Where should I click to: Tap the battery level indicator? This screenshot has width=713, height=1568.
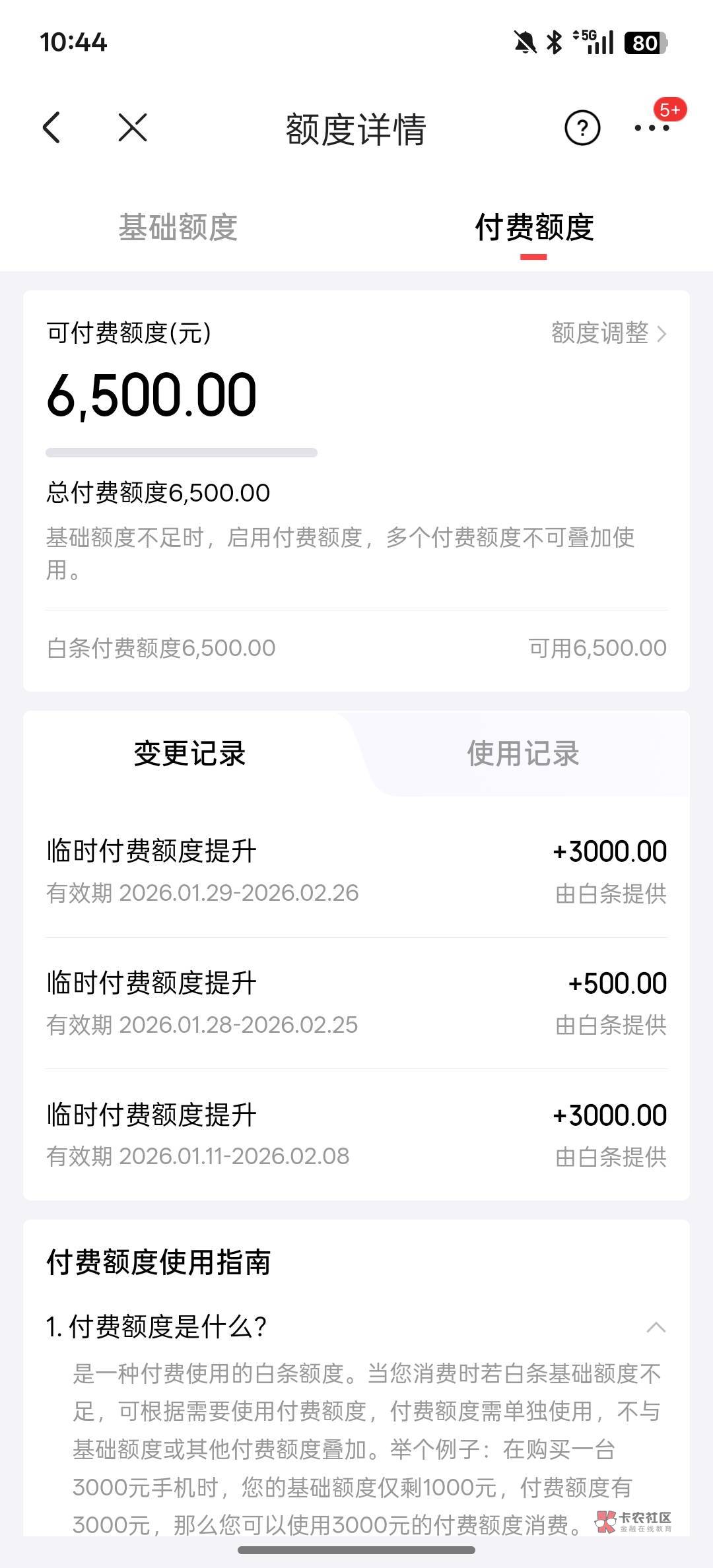(x=646, y=43)
